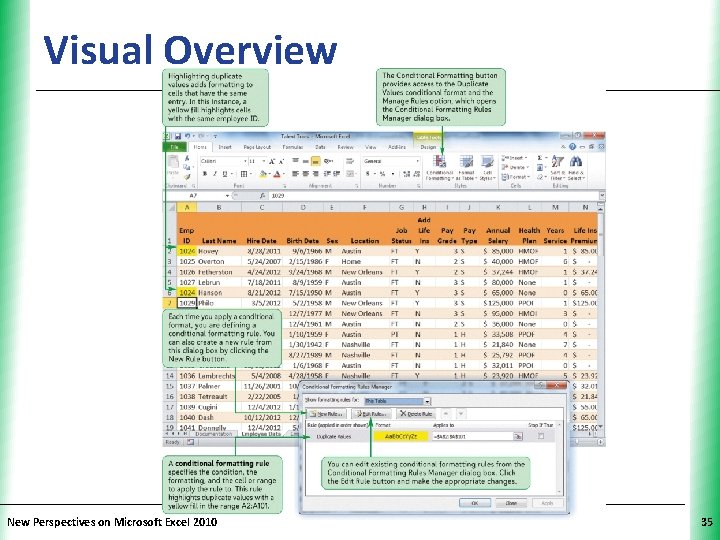Viewport: 720px width, 540px height.
Task: Click the New Rule button
Action: 326,414
